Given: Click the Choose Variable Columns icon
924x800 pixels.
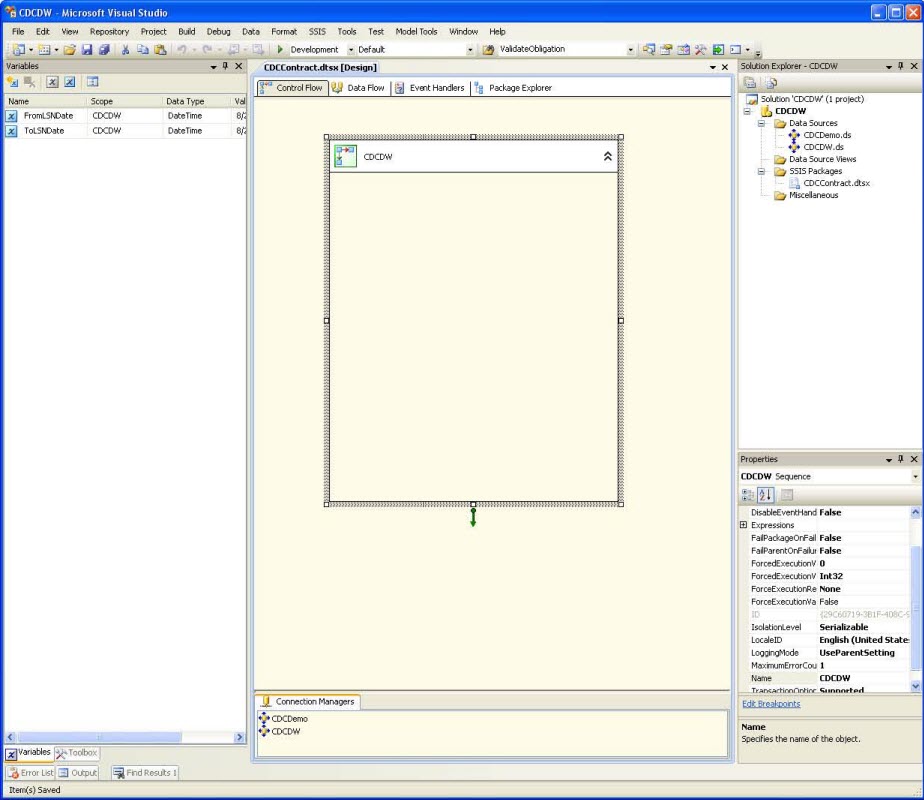Looking at the screenshot, I should pos(92,82).
